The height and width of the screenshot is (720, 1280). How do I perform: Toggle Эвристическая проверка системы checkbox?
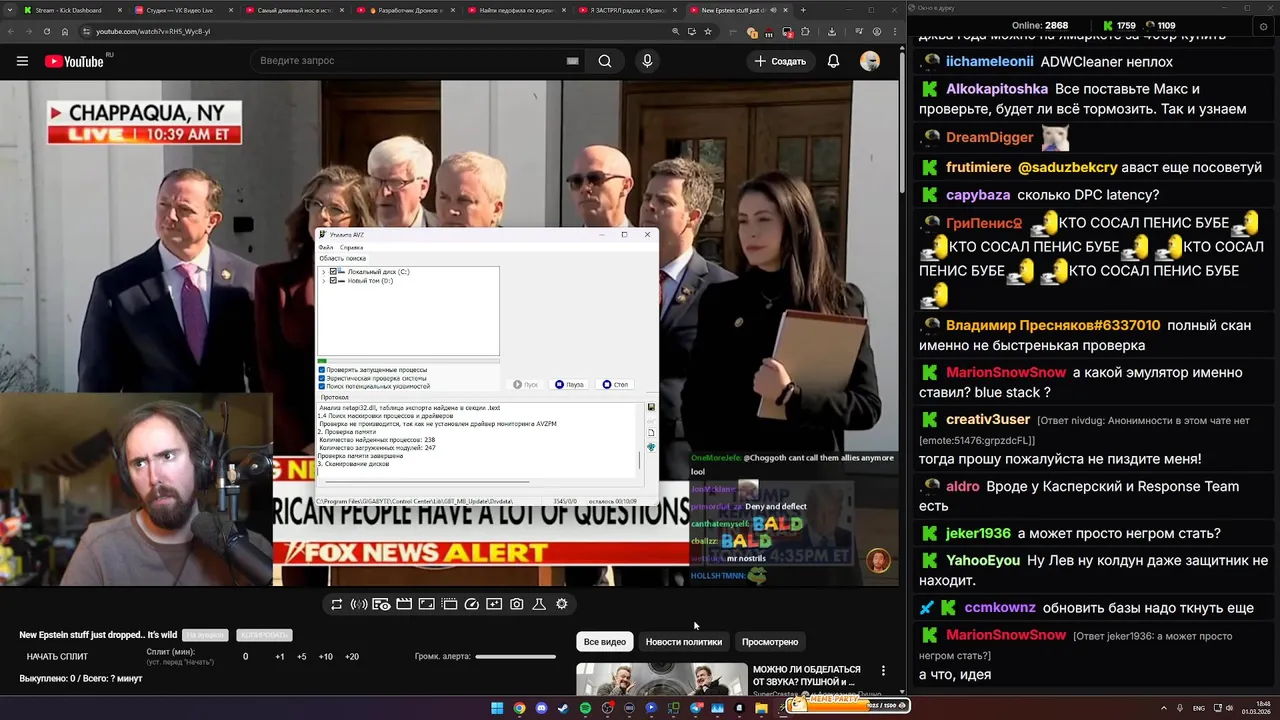[x=321, y=378]
